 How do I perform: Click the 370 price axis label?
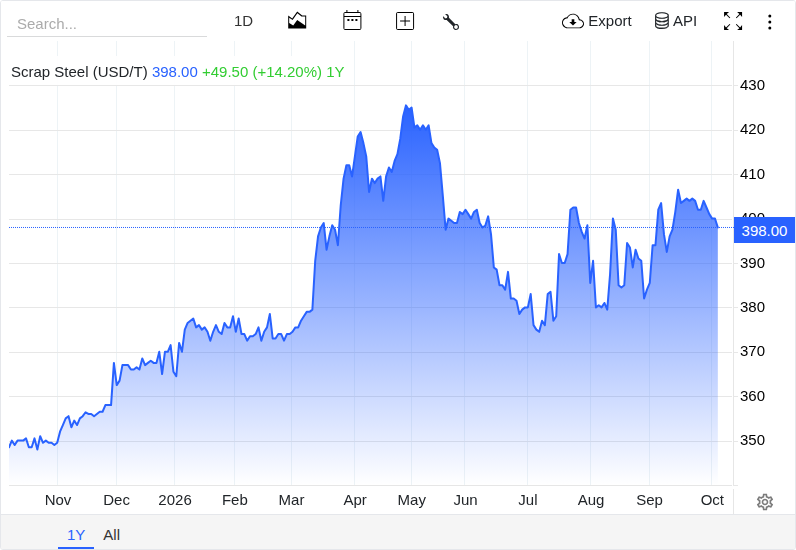click(x=752, y=351)
